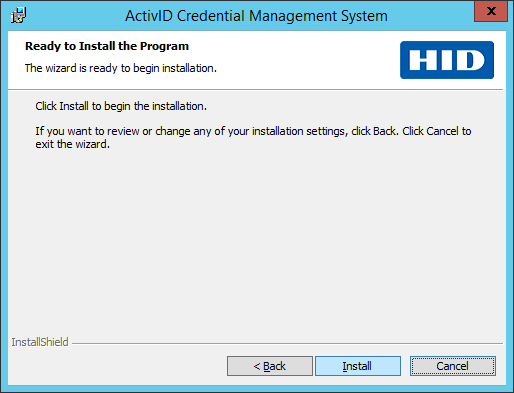
Task: Click the 'wizard is ready to begin' subtitle
Action: 121,68
